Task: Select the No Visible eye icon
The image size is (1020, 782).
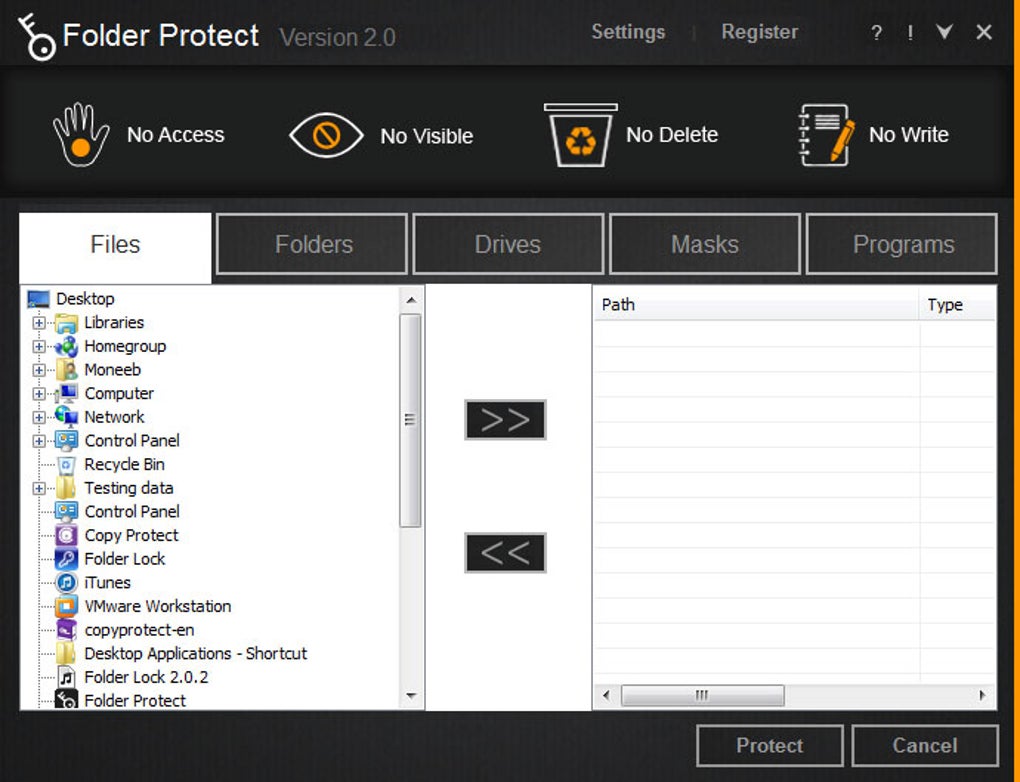Action: pos(326,135)
